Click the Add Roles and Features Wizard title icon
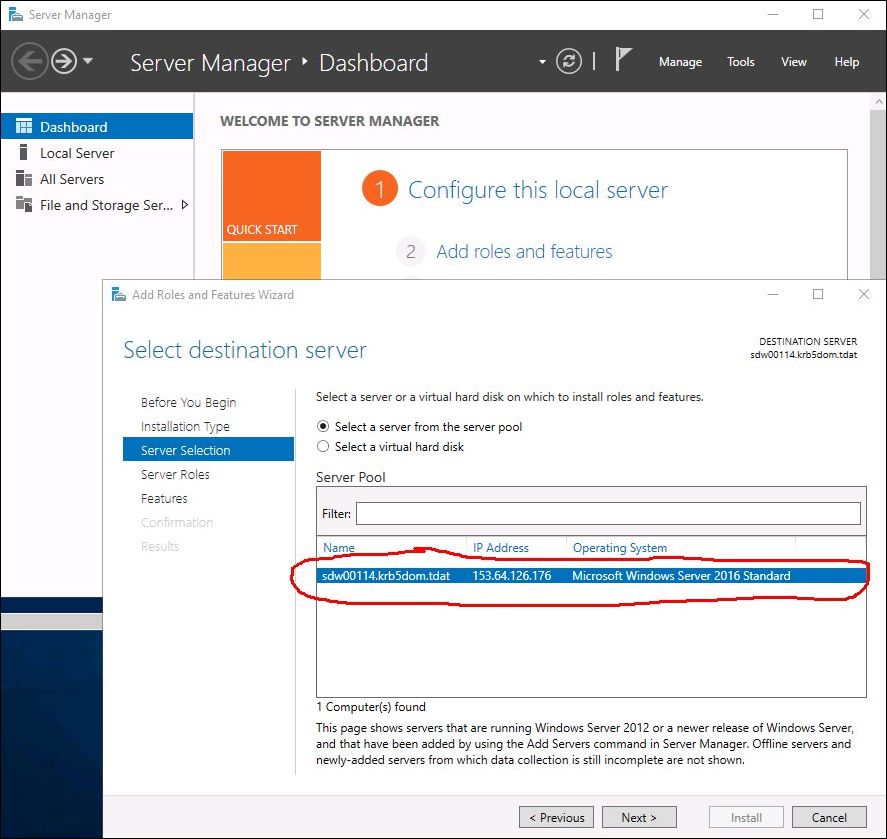Viewport: 887px width, 839px height. (118, 294)
